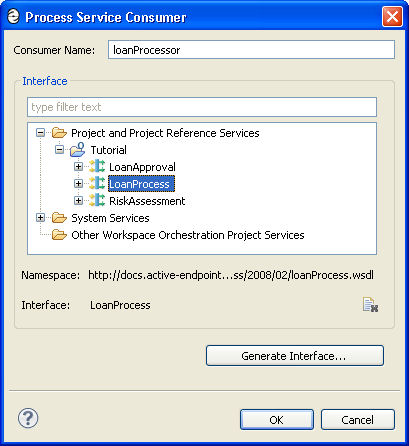Collapse Project and Project Reference Services node
This screenshot has height=446, width=409.
click(40, 133)
